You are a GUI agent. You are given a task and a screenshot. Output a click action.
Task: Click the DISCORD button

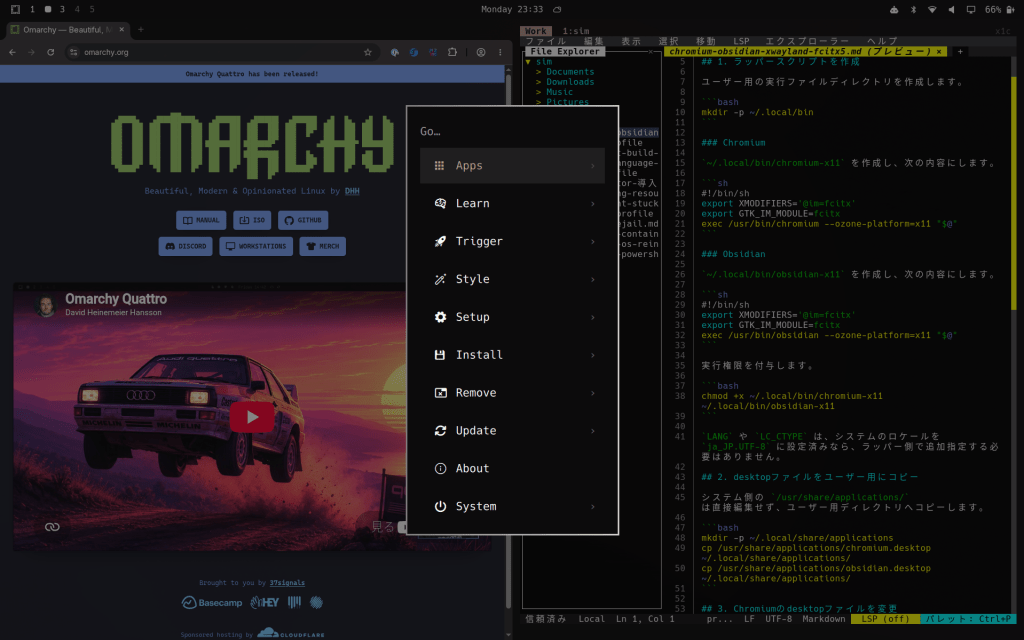click(185, 246)
